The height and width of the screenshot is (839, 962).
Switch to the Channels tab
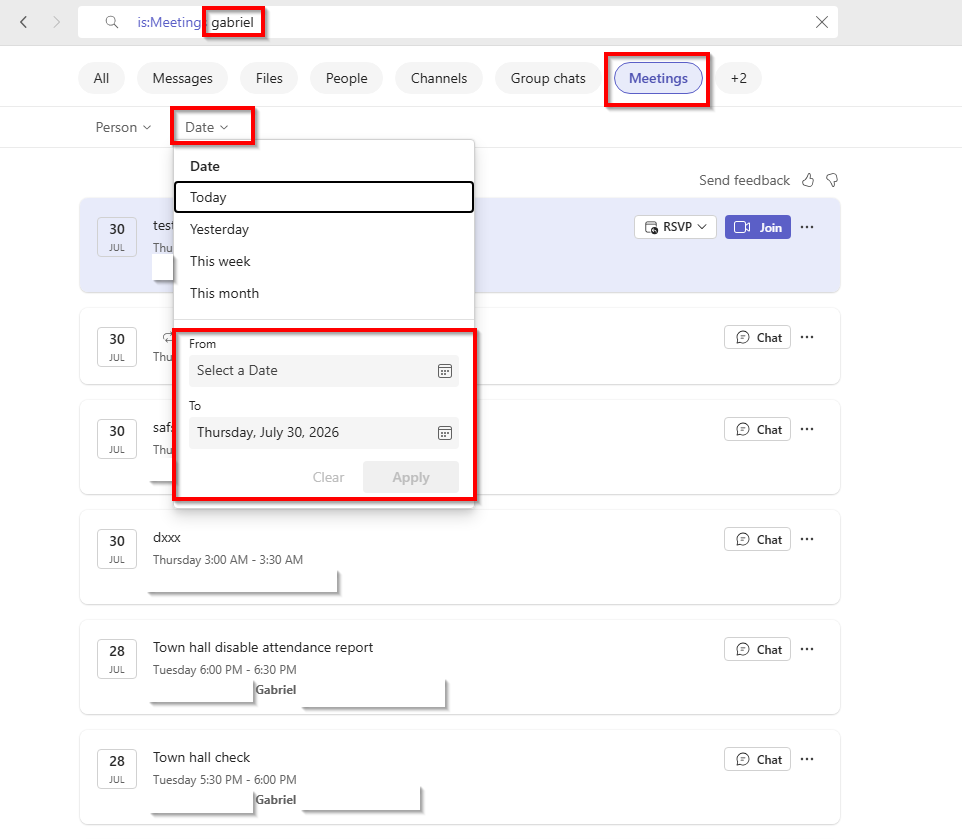[439, 79]
